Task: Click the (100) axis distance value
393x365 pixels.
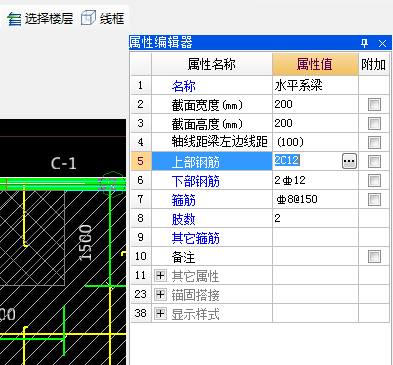Action: tap(290, 142)
